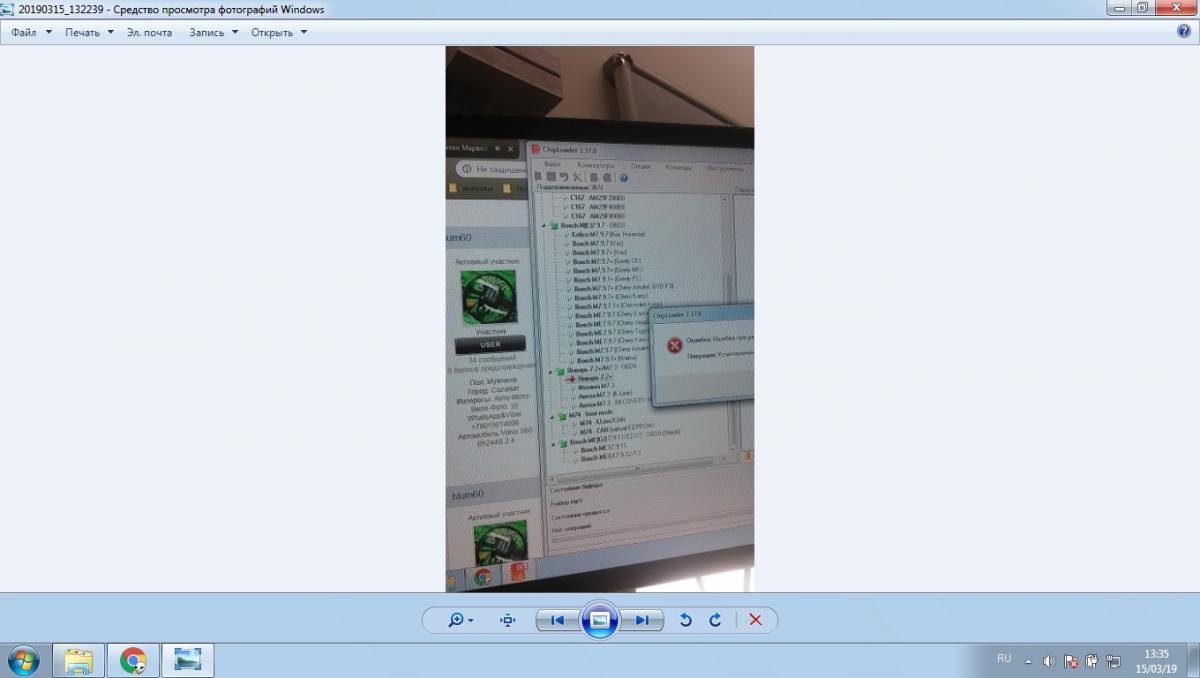
Task: Rotate the photo clockwise
Action: pos(715,620)
